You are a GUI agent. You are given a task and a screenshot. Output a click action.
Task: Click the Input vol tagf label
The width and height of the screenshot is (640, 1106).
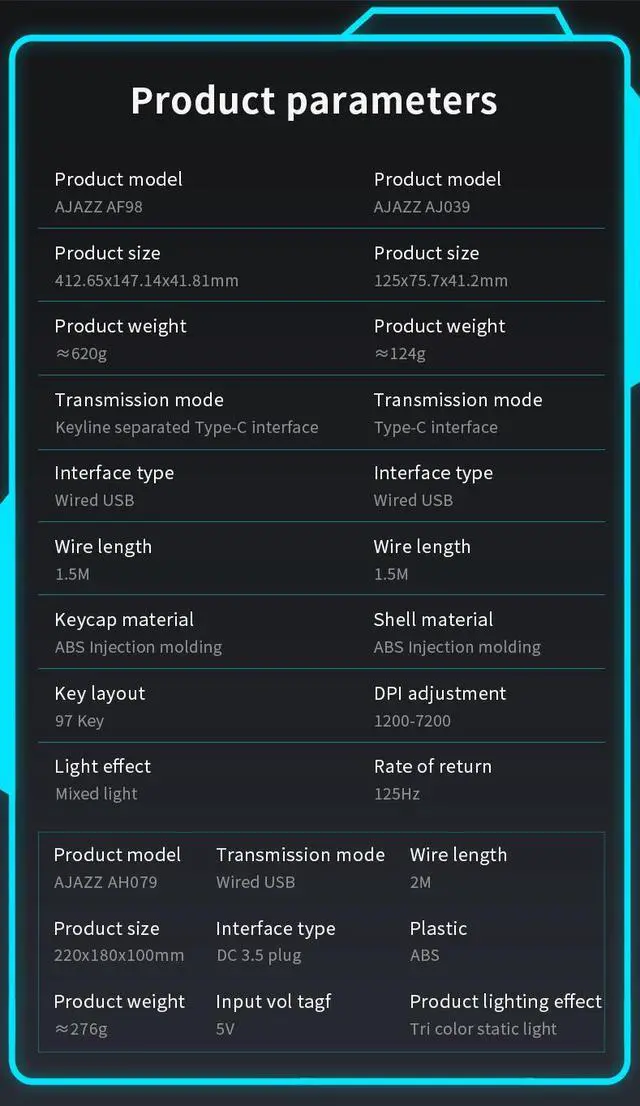tap(273, 1002)
